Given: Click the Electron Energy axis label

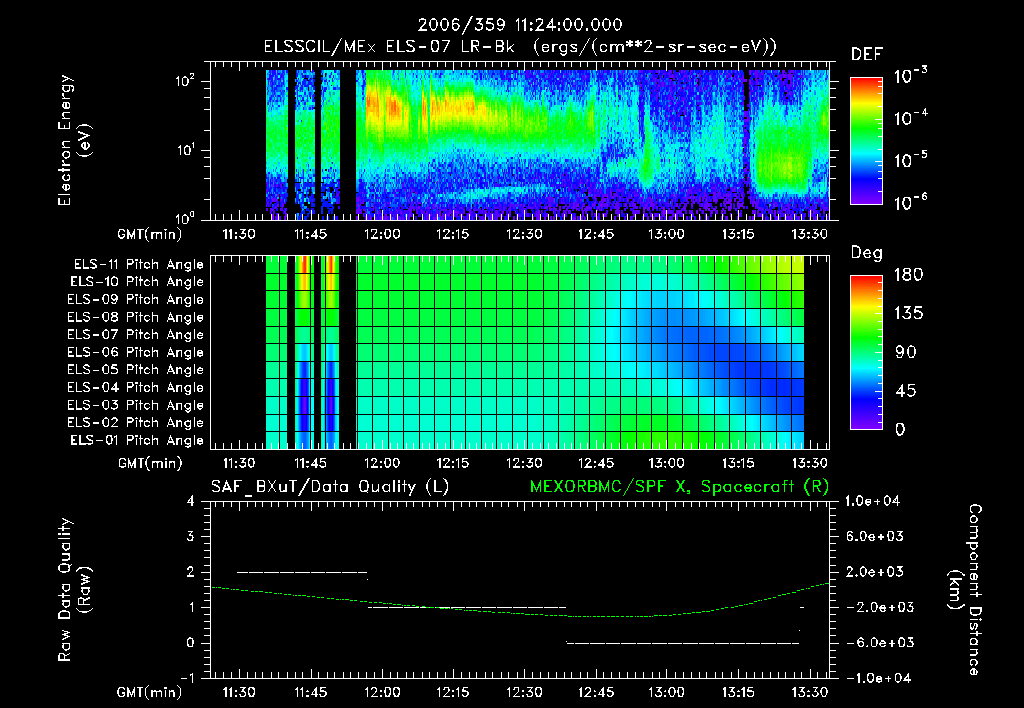Looking at the screenshot, I should (x=74, y=140).
